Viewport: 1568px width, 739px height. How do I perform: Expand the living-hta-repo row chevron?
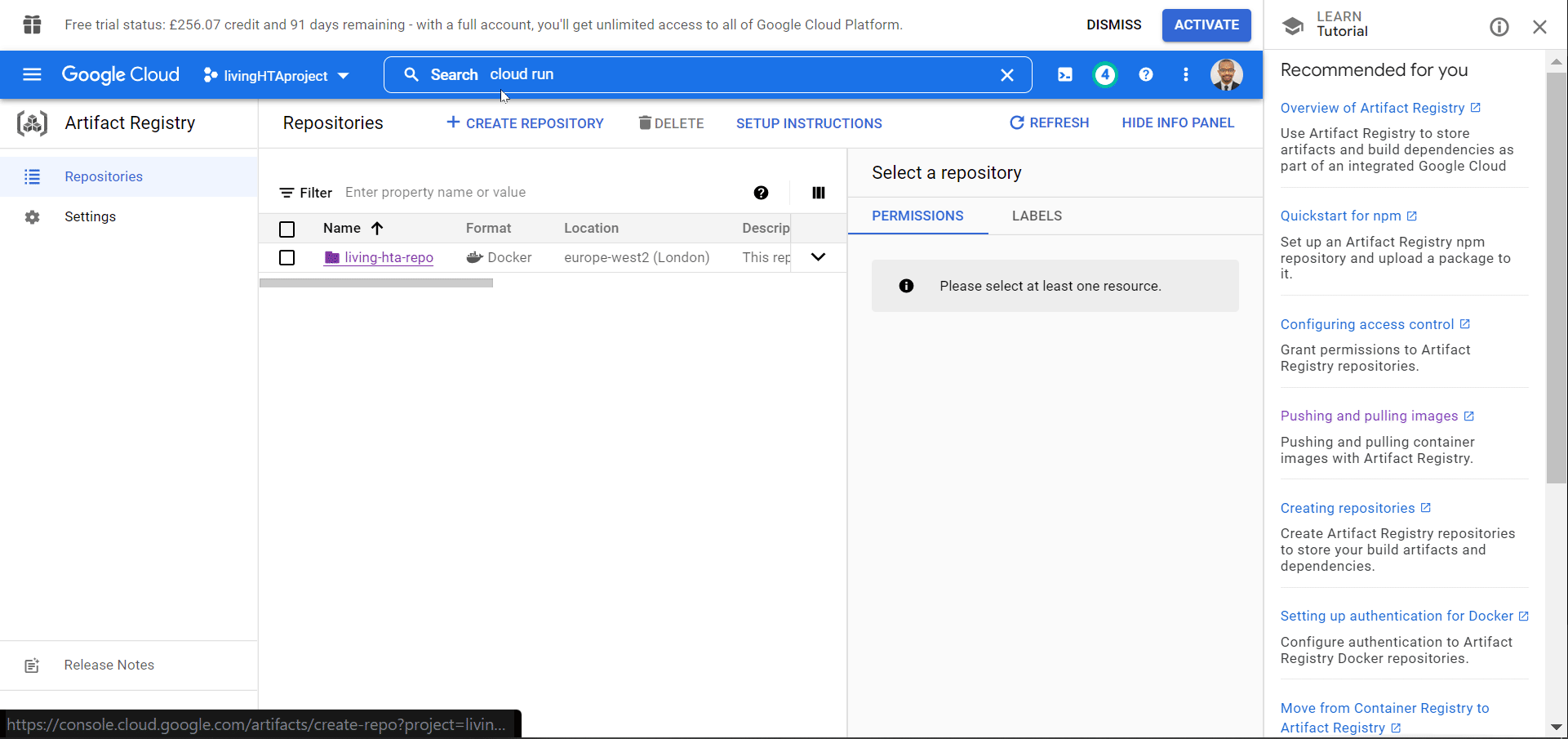tap(819, 256)
